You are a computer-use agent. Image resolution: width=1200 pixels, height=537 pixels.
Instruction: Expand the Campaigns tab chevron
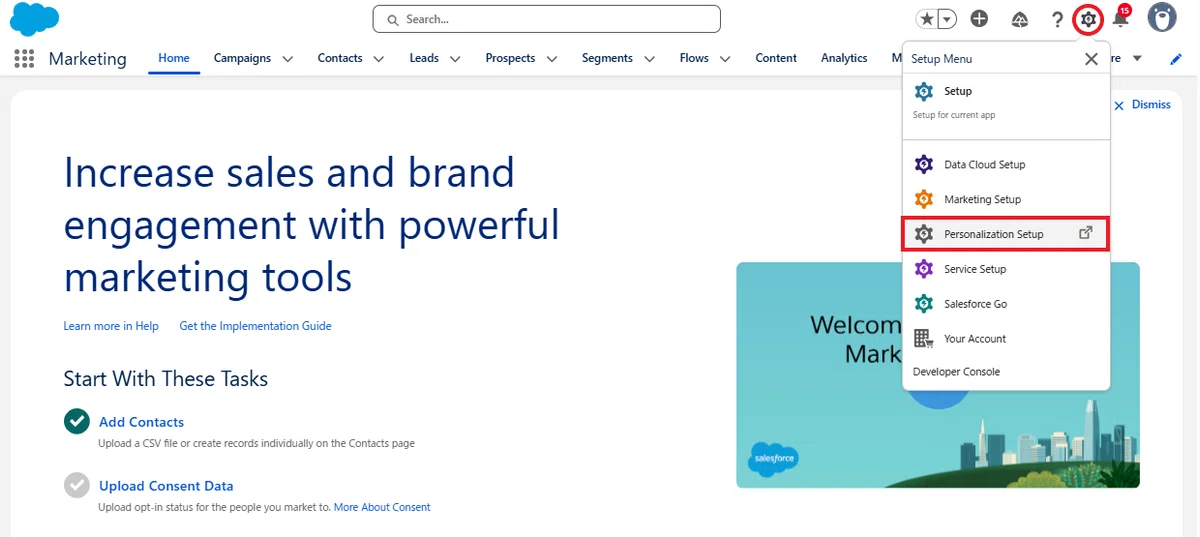click(288, 59)
